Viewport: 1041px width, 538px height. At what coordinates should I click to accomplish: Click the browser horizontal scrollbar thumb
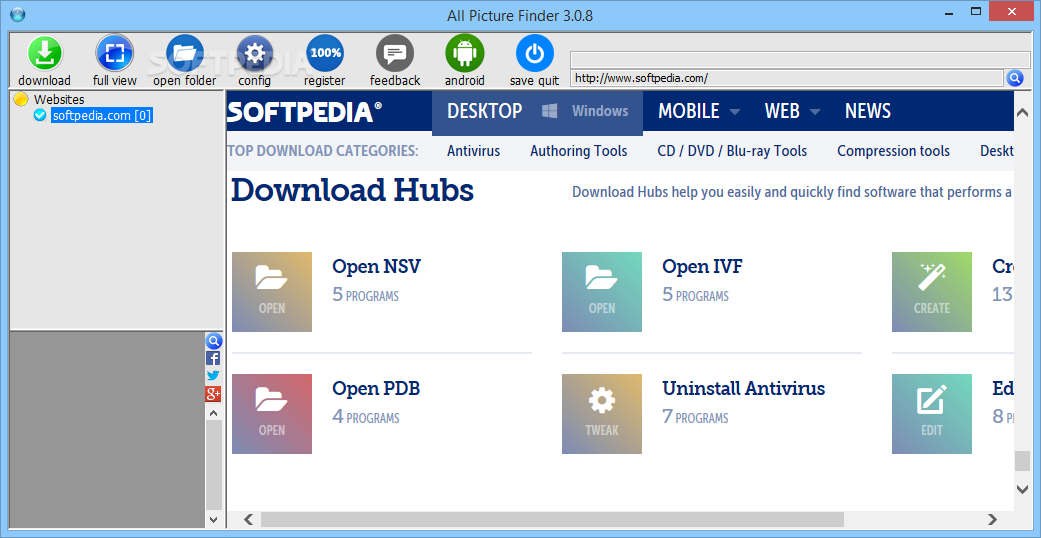pyautogui.click(x=552, y=519)
